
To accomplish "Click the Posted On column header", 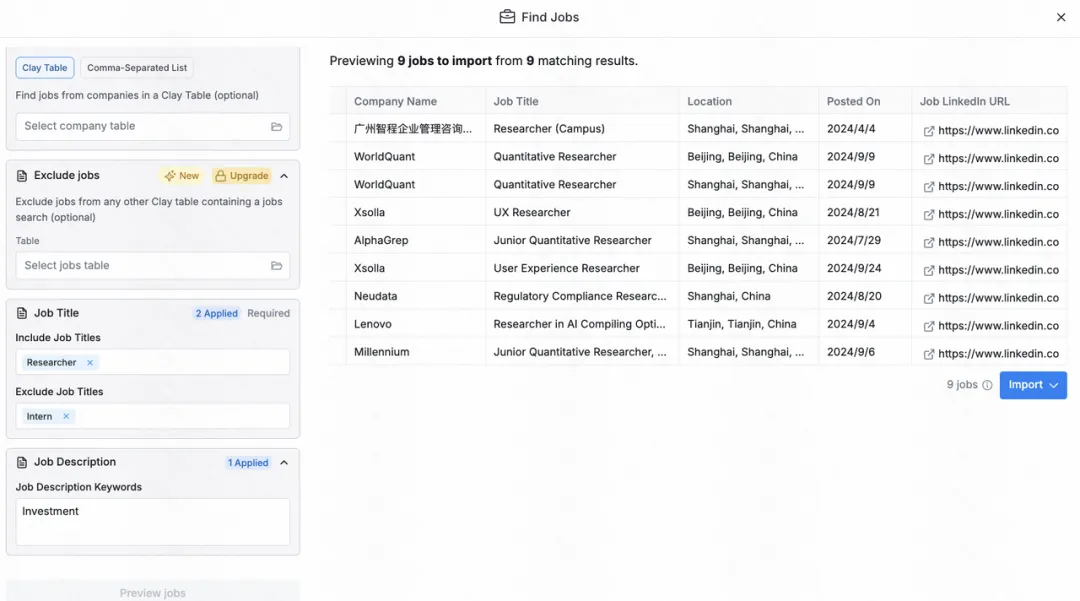I will point(853,101).
